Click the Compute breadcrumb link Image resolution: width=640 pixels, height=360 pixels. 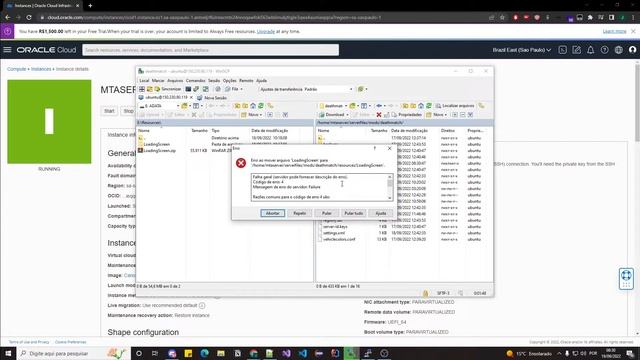16,69
